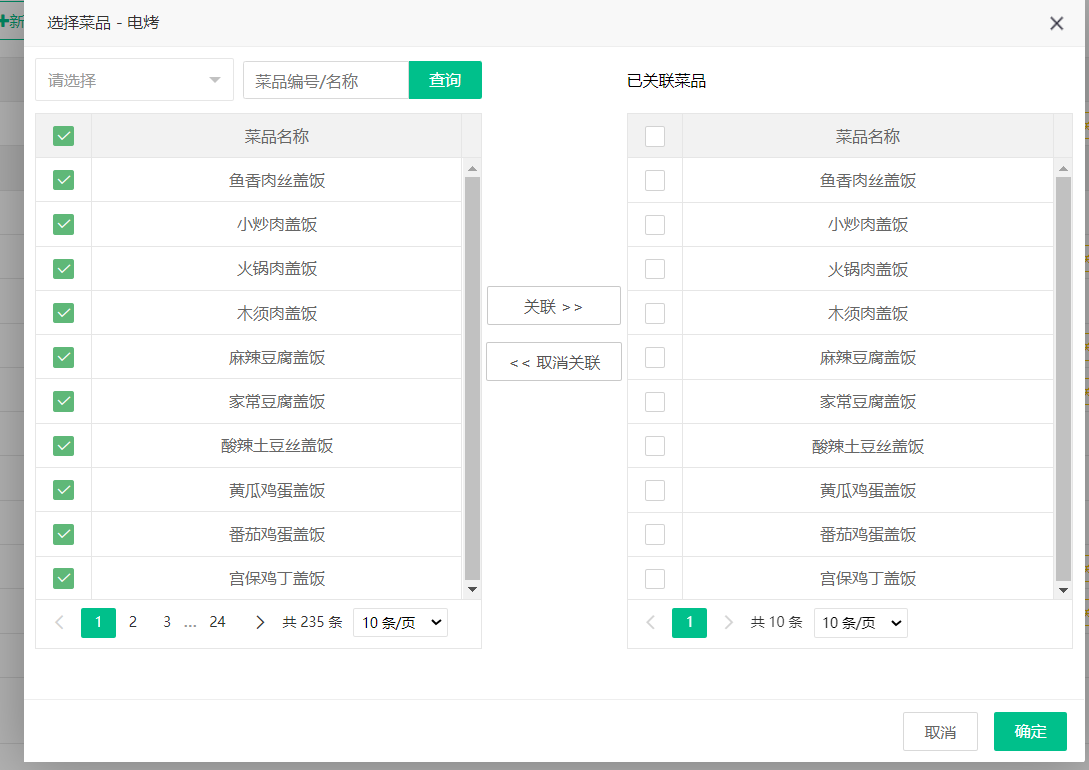
Task: Toggle select-all checkbox in left table header
Action: [63, 136]
